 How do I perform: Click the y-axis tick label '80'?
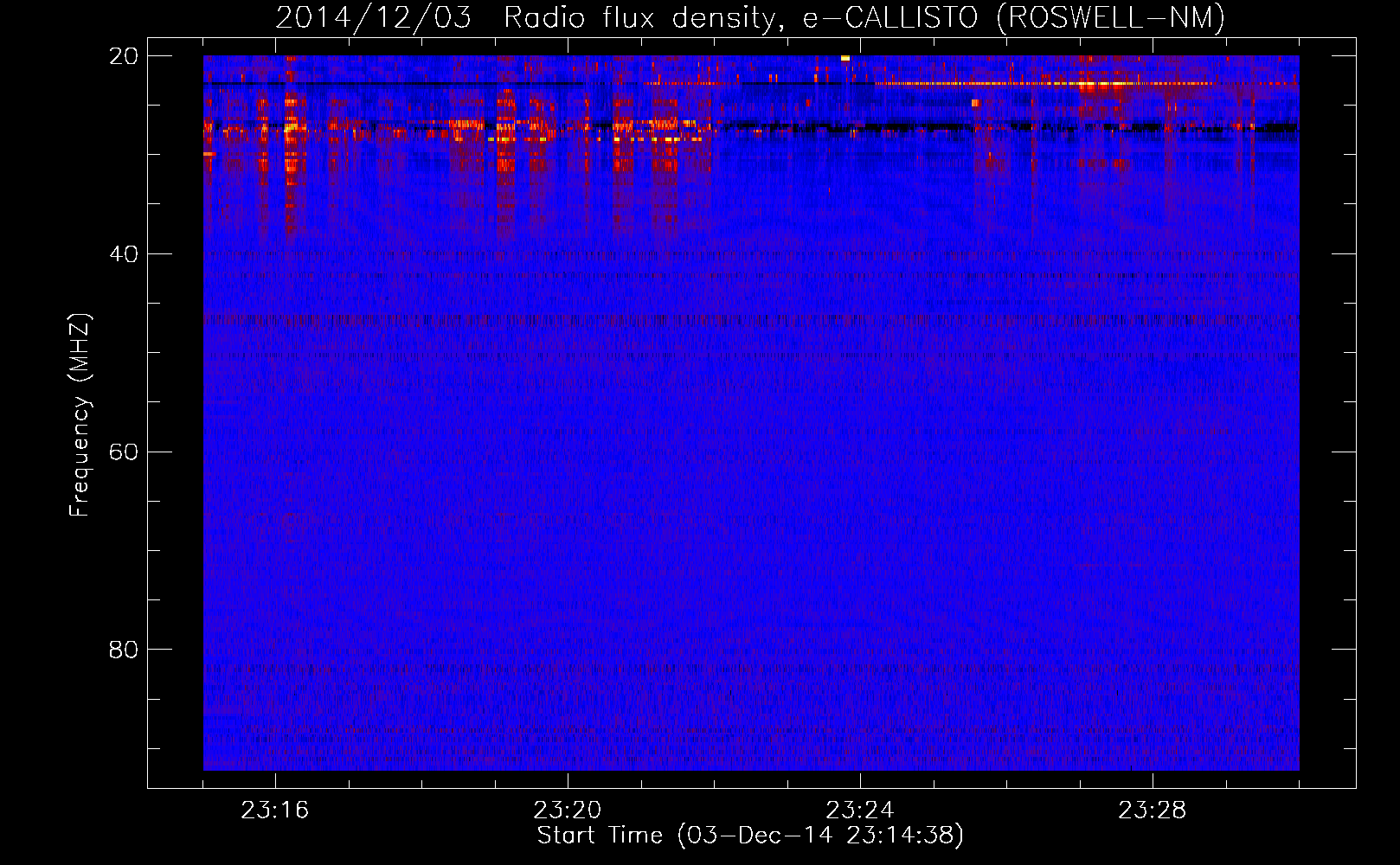coord(124,650)
